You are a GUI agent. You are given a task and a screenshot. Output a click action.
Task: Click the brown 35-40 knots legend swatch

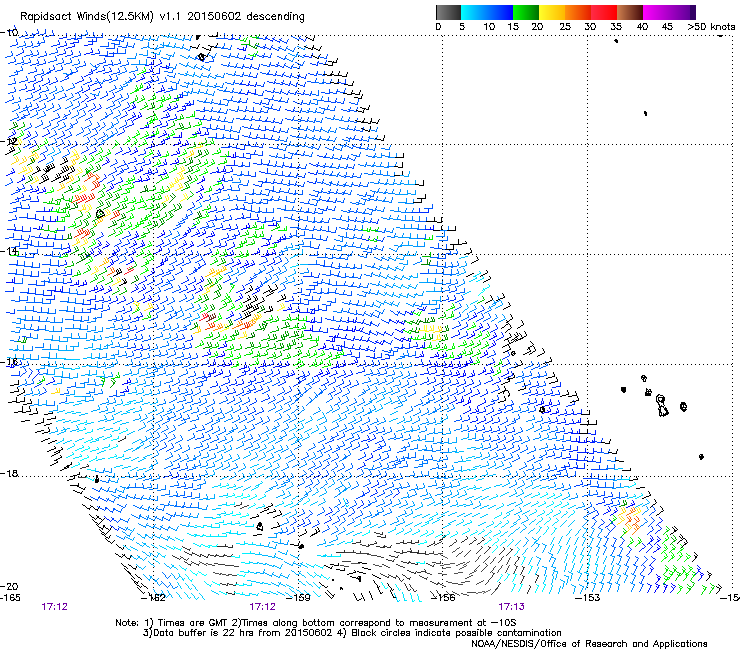click(x=630, y=12)
